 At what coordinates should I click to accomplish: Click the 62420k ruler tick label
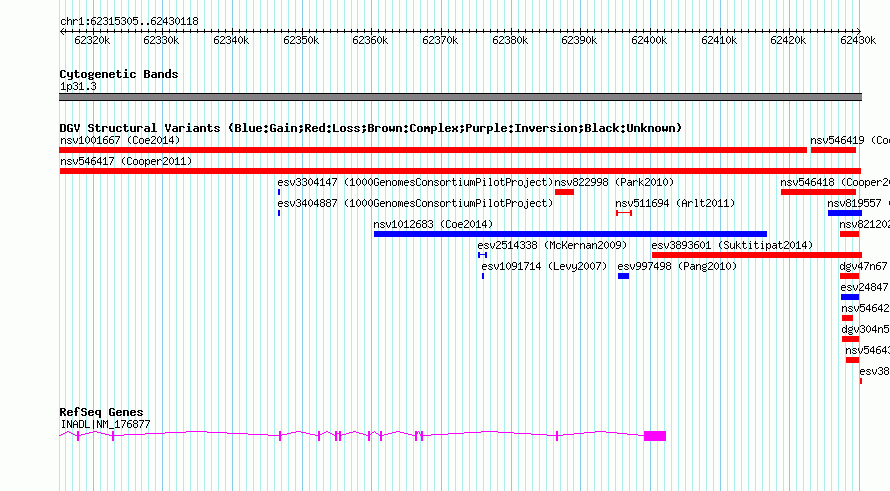[x=788, y=40]
